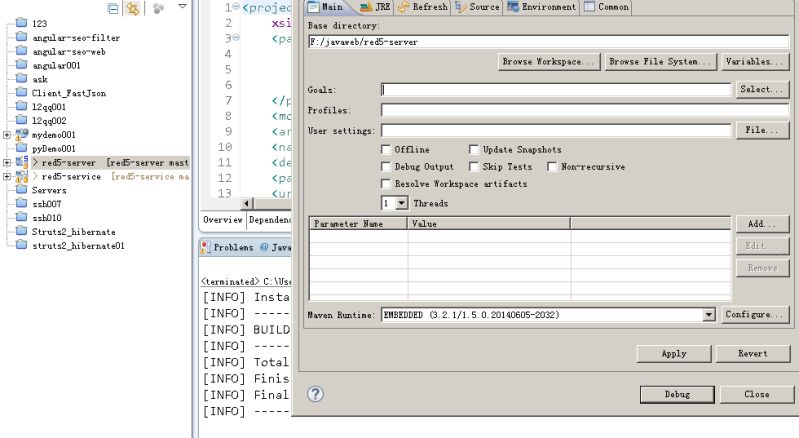Image resolution: width=799 pixels, height=438 pixels.
Task: Select Struts2_hibernate project
Action: (73, 232)
